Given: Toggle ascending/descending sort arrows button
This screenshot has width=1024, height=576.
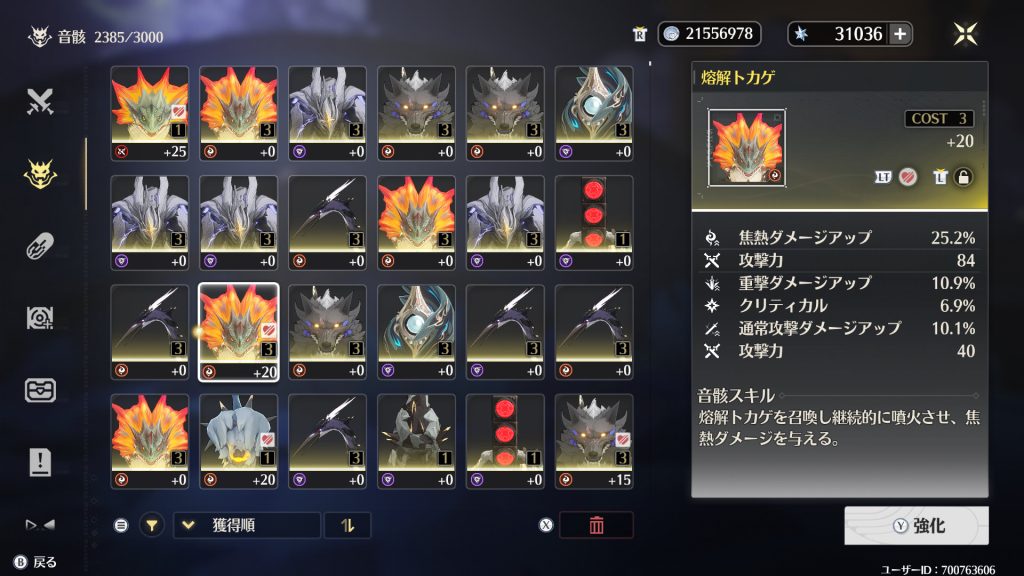Looking at the screenshot, I should tap(347, 525).
